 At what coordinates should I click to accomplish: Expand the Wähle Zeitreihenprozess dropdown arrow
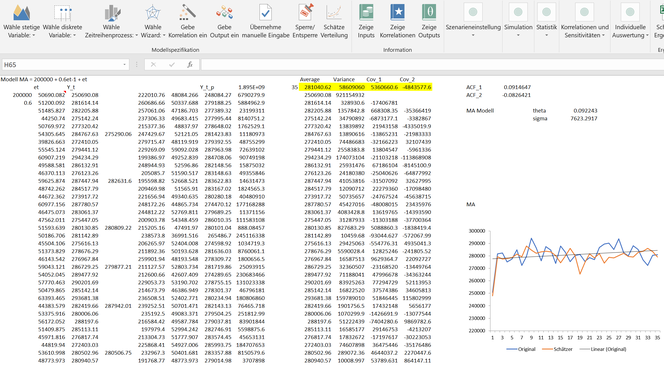coord(136,36)
